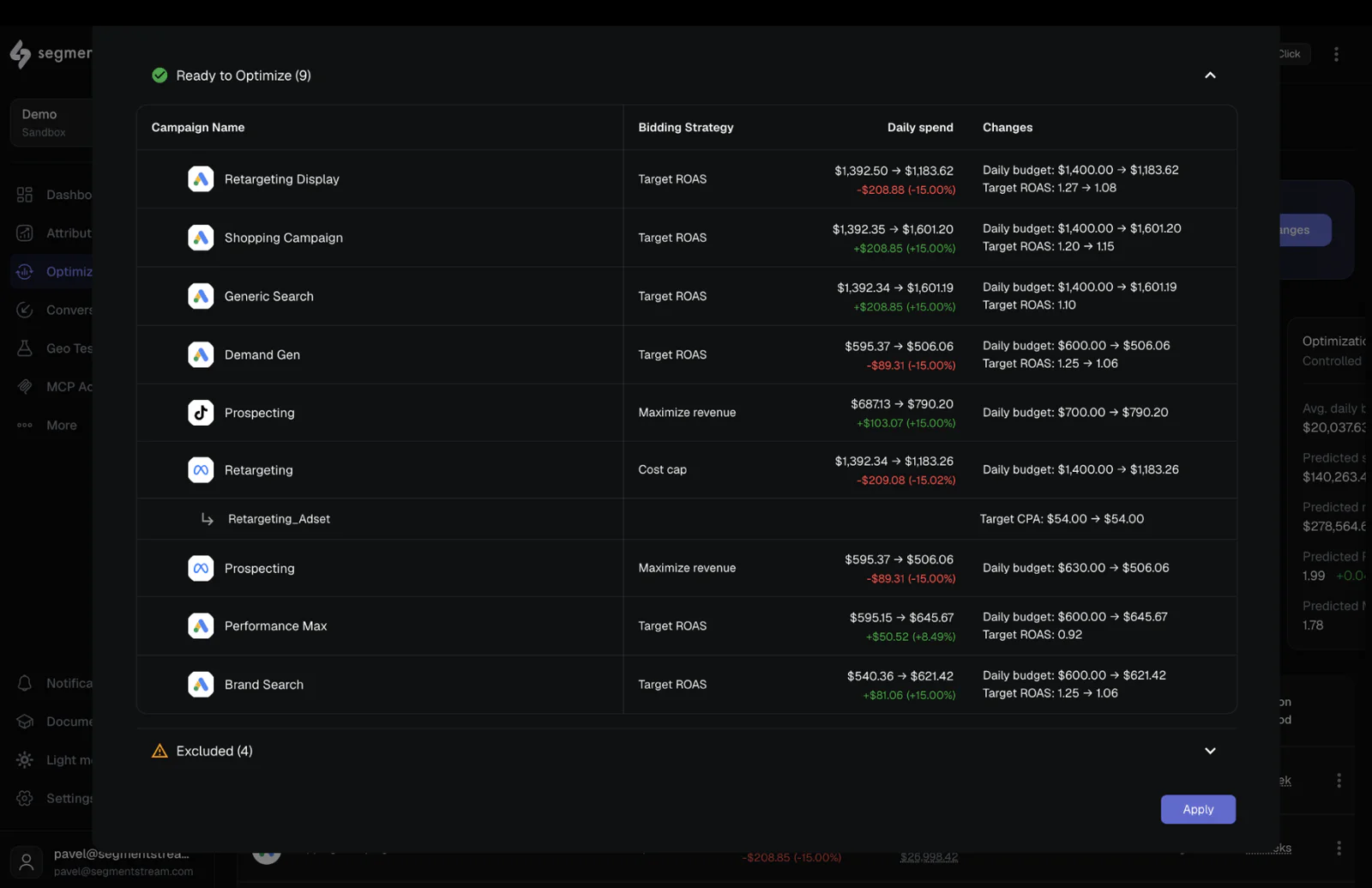Open the Demo Sandbox workspace selector
This screenshot has height=888, width=1372.
(51, 123)
